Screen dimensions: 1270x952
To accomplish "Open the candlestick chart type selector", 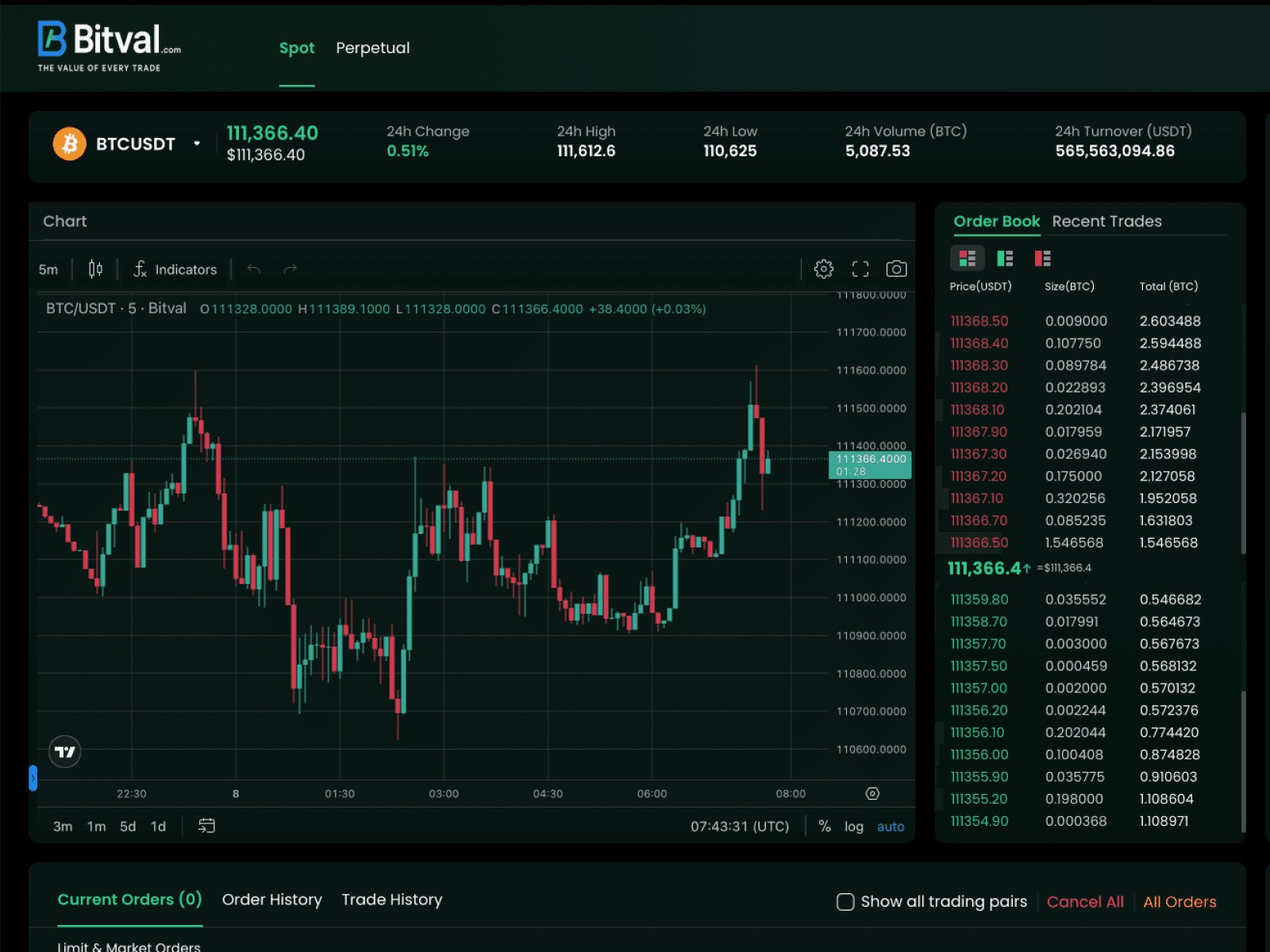I will [95, 270].
